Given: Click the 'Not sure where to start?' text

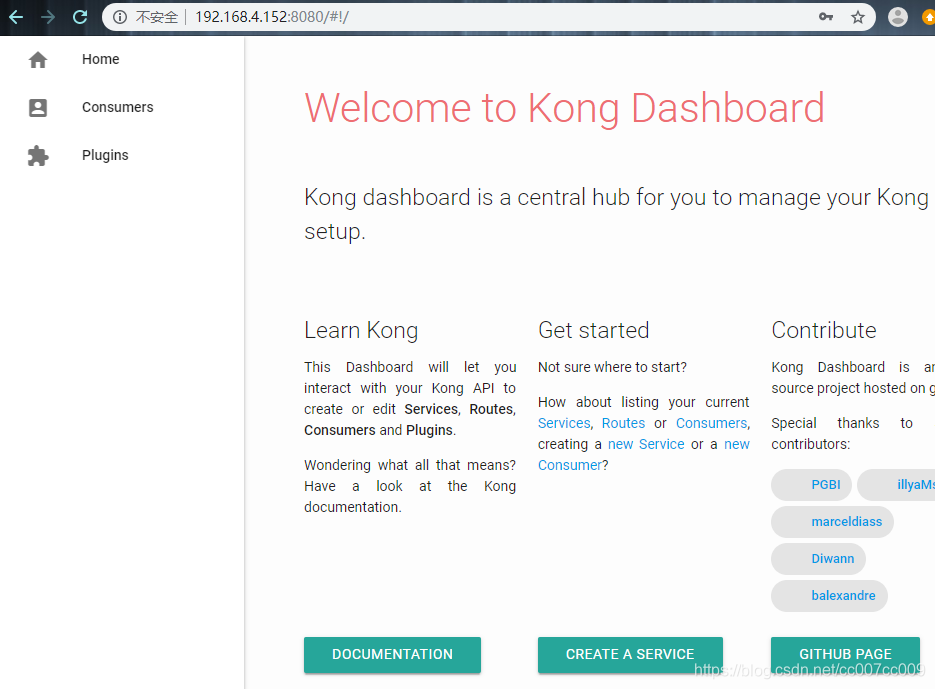Looking at the screenshot, I should point(612,367).
